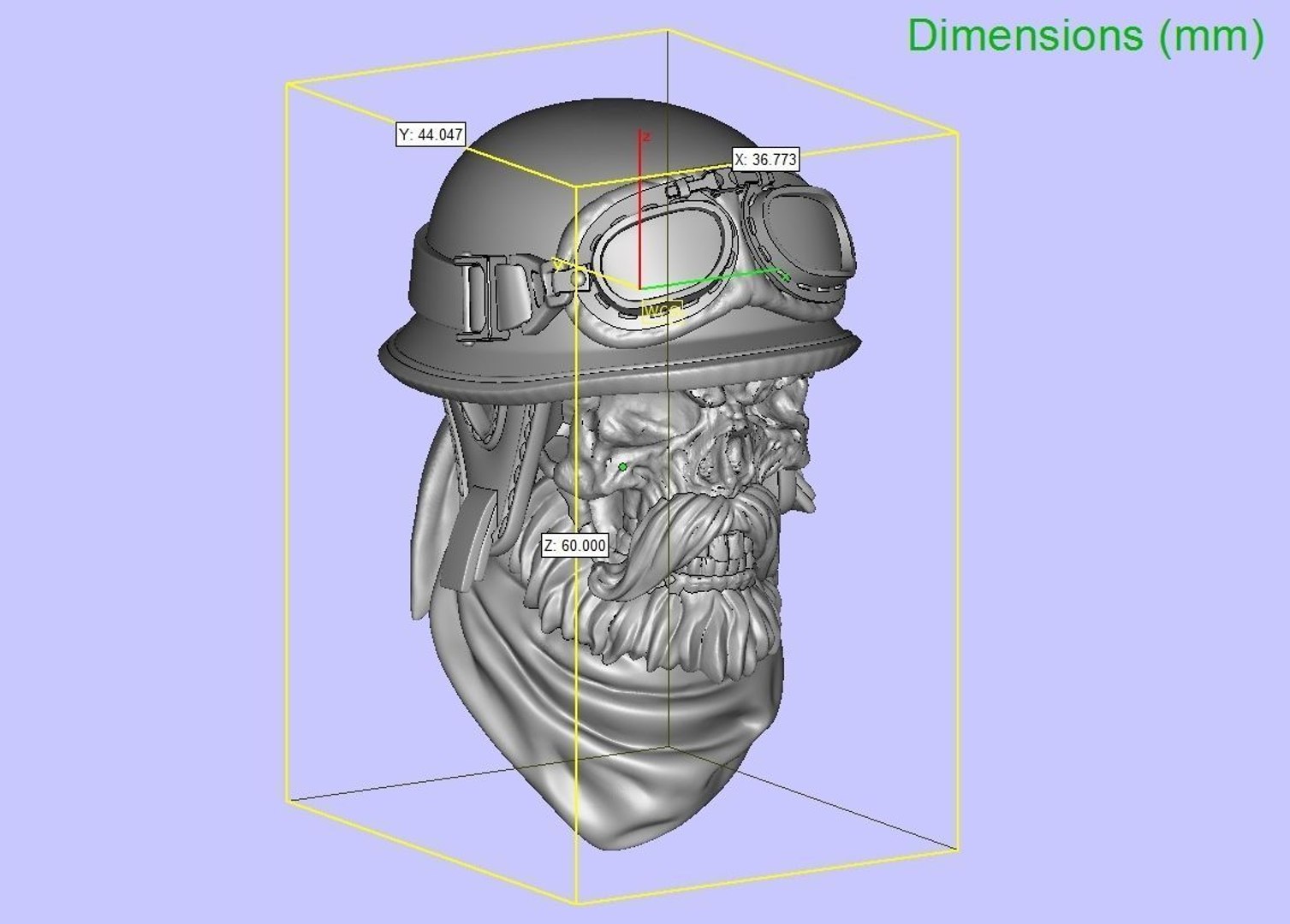The width and height of the screenshot is (1290, 924).
Task: Click the Z: 60.000 dimension label
Action: [x=575, y=546]
